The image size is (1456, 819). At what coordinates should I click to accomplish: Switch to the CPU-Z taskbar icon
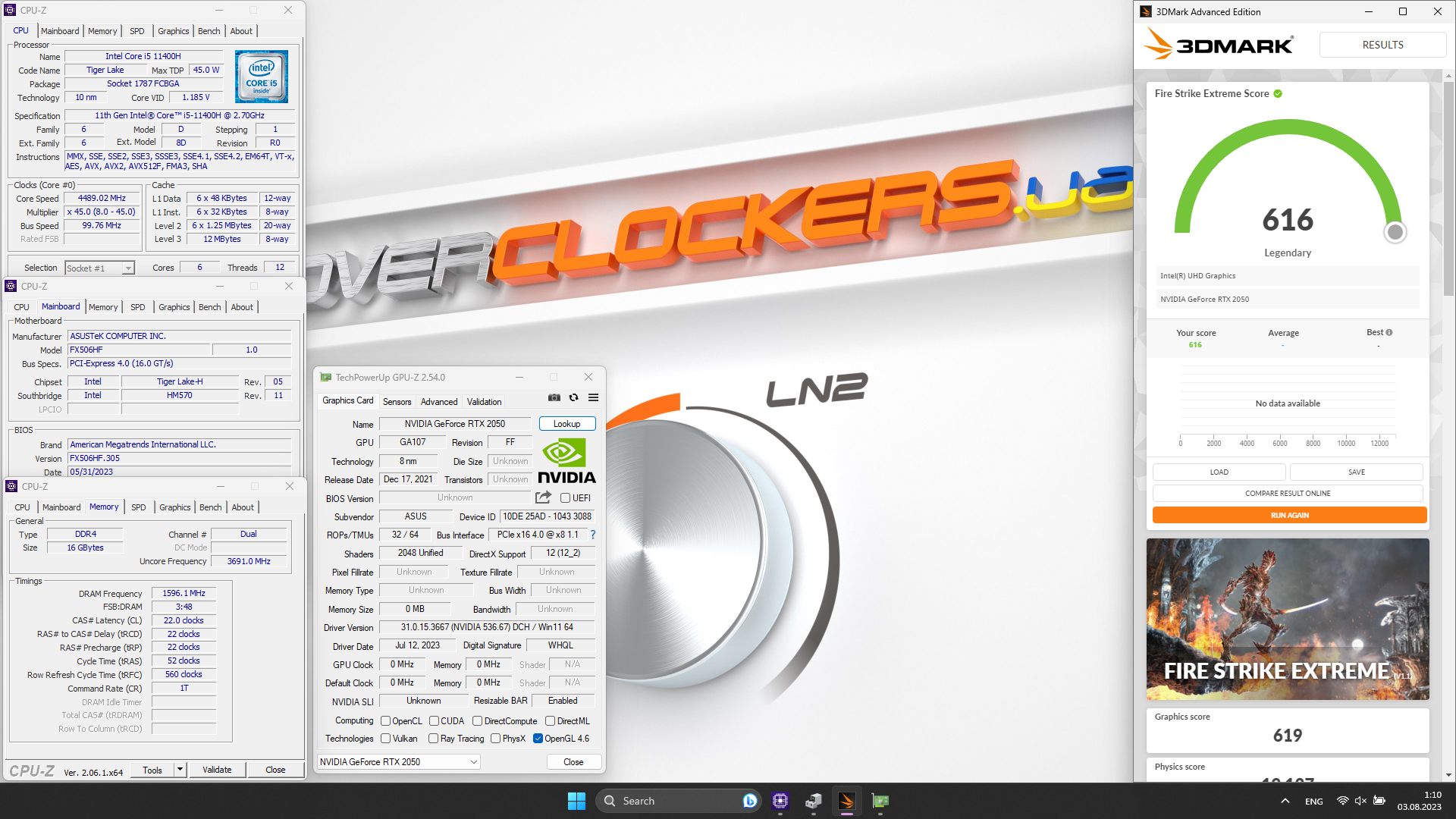[780, 801]
